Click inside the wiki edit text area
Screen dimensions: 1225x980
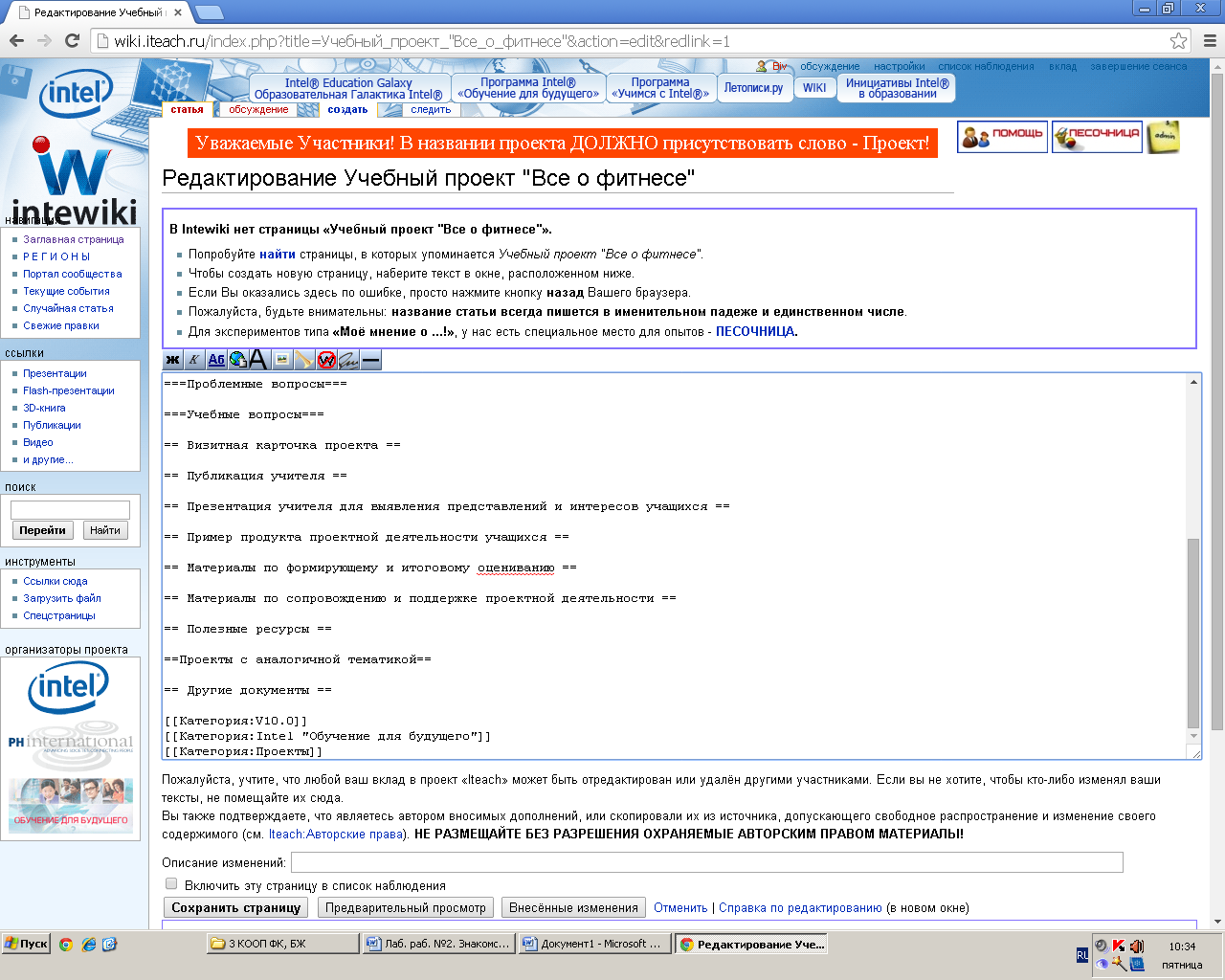674,567
